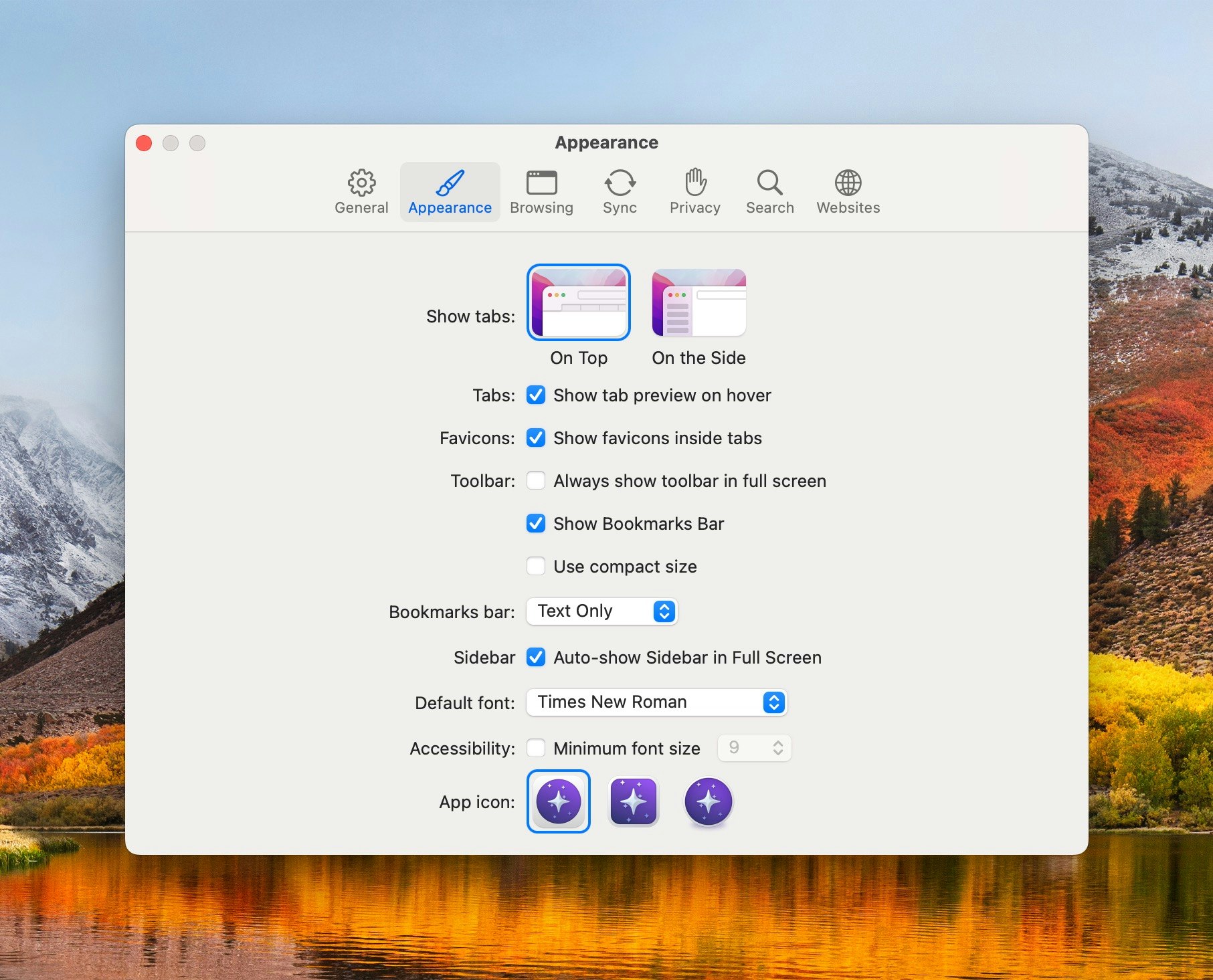The height and width of the screenshot is (980, 1213).
Task: Open the Browsing preferences pane
Action: click(x=541, y=191)
